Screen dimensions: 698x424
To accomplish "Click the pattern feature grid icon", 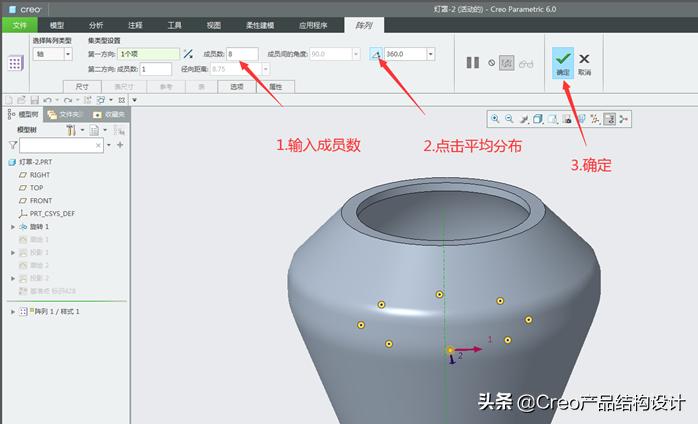I will 15,63.
